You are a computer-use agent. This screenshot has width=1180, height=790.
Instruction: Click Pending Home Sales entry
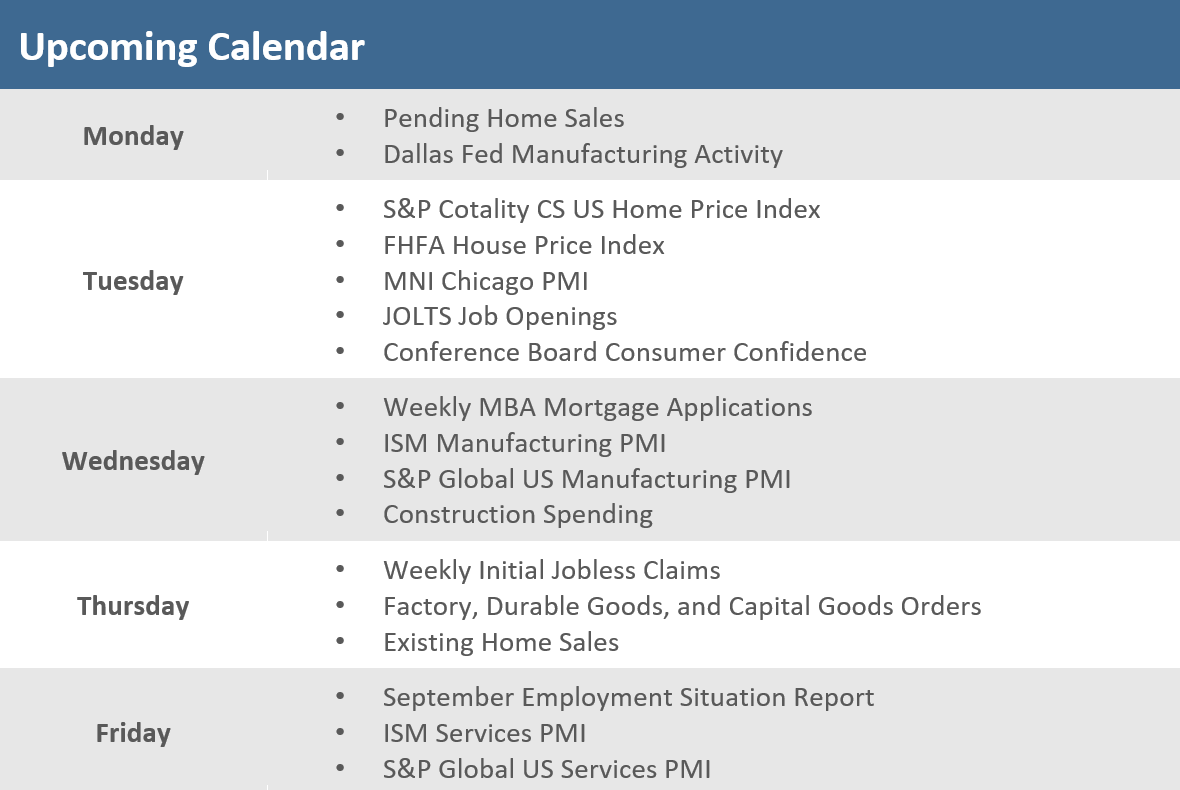tap(503, 118)
